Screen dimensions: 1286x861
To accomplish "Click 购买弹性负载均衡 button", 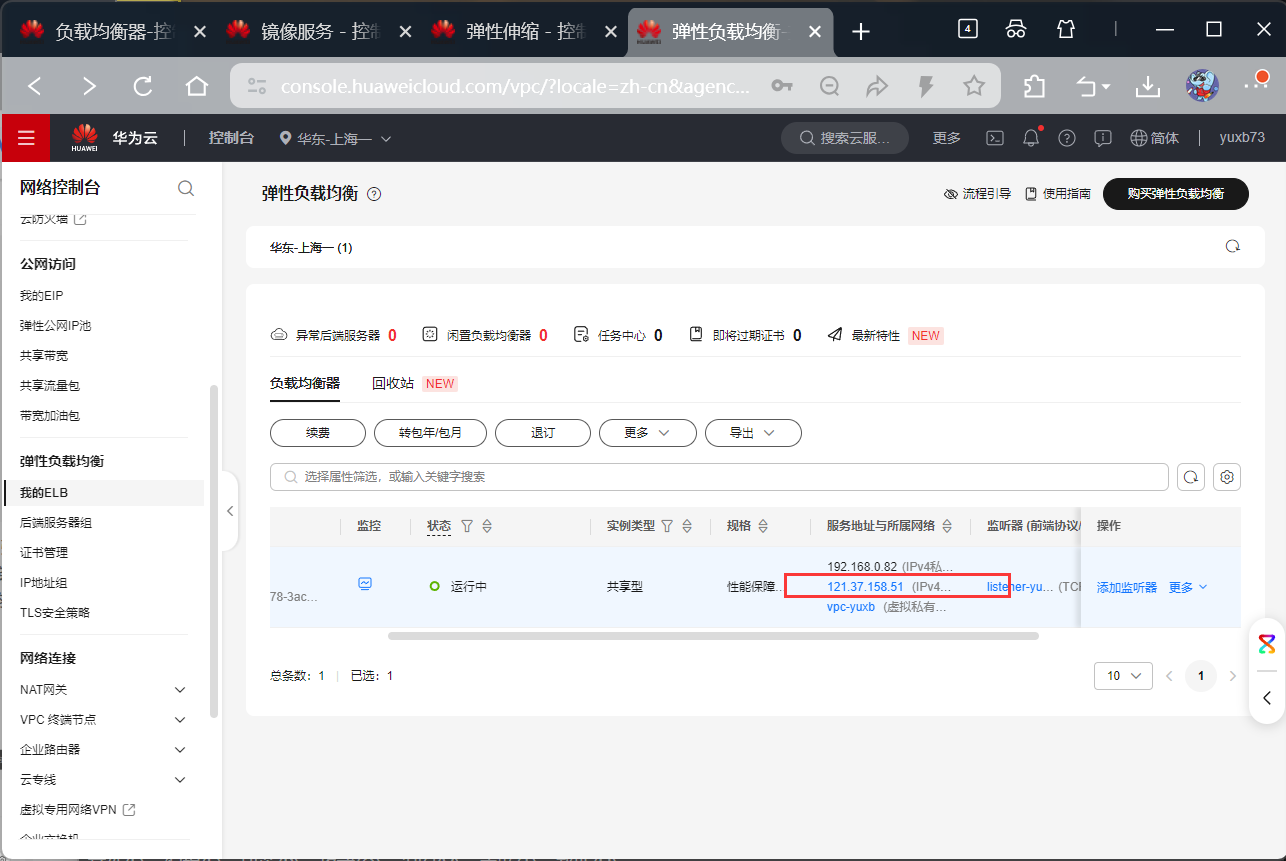I will click(1176, 194).
